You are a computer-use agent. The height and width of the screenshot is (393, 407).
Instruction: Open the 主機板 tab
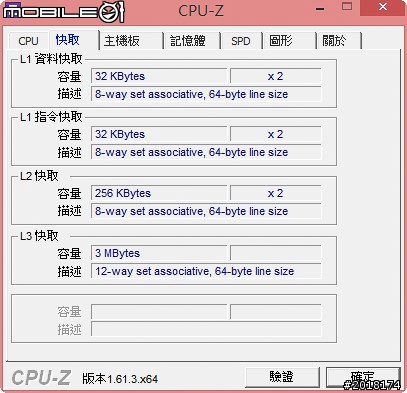pyautogui.click(x=131, y=41)
